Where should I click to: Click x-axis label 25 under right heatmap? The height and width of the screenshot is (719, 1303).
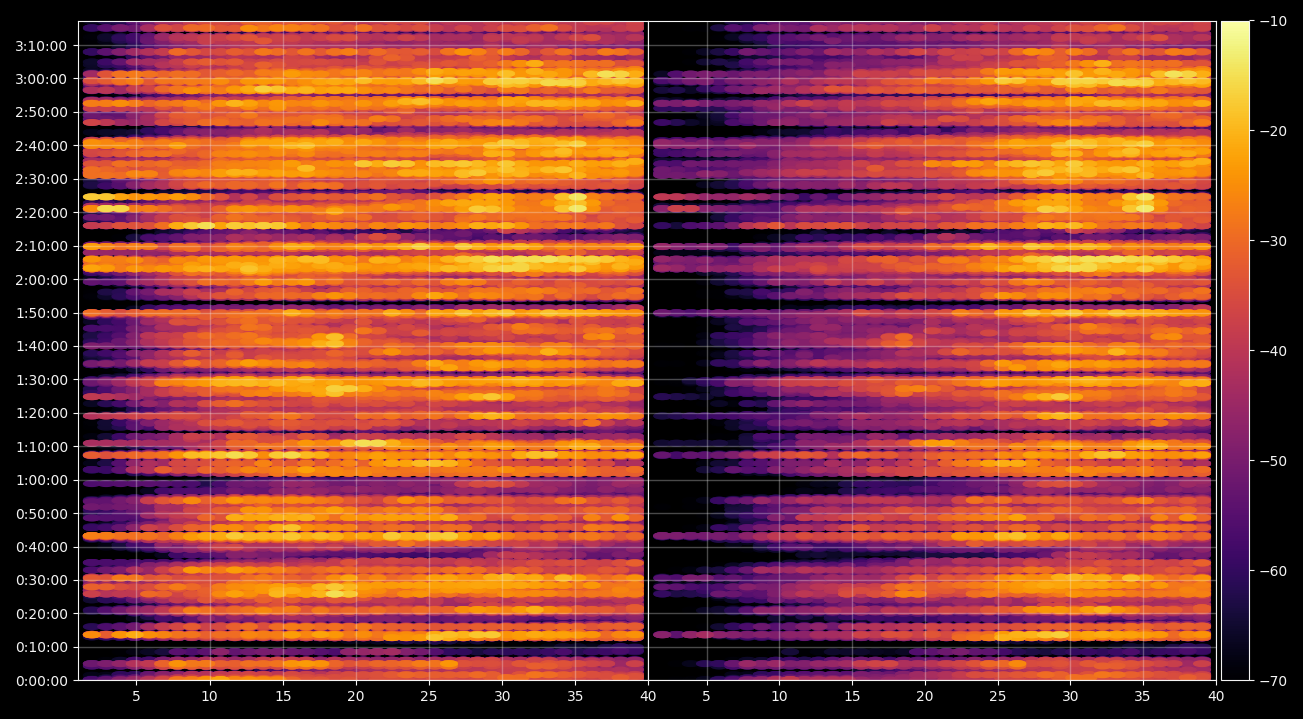coord(998,696)
